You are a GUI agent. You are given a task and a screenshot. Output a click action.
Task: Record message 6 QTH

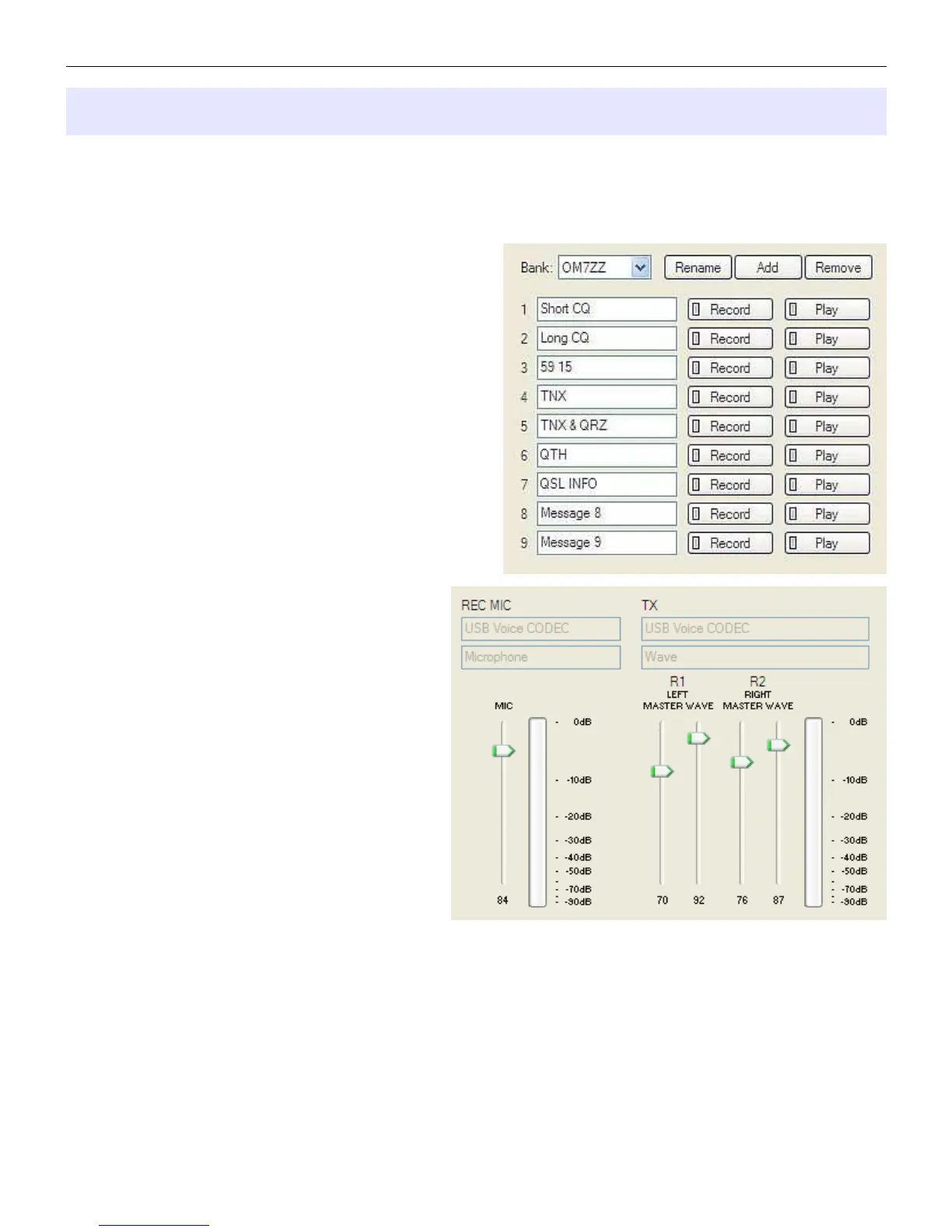[730, 456]
